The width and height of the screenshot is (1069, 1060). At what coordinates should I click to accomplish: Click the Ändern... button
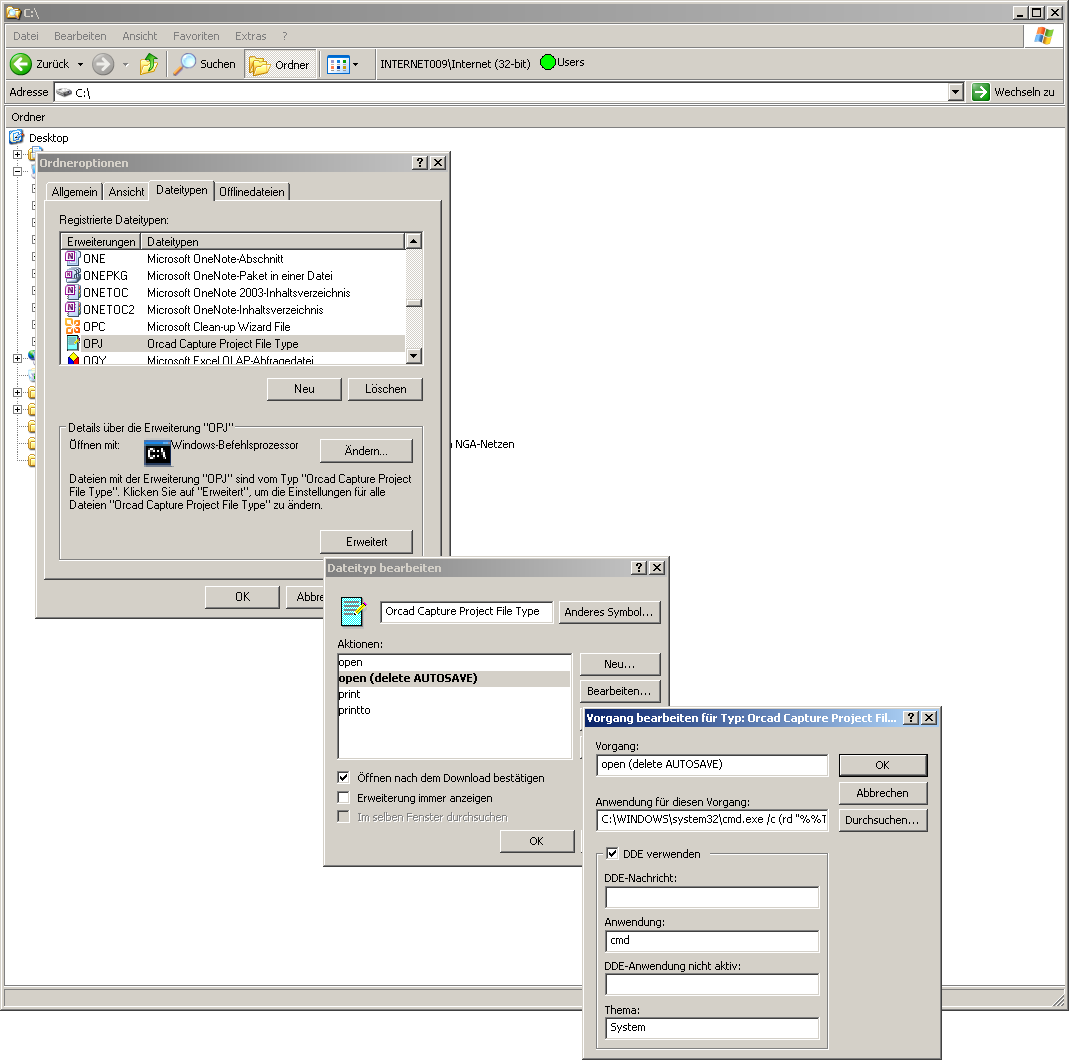click(x=366, y=451)
